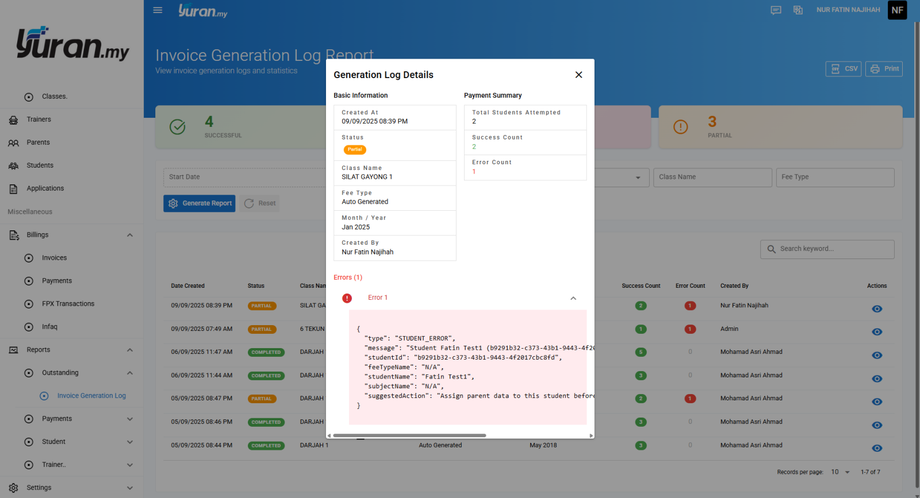The height and width of the screenshot is (498, 920).
Task: Expand the Settings menu
Action: [130, 487]
